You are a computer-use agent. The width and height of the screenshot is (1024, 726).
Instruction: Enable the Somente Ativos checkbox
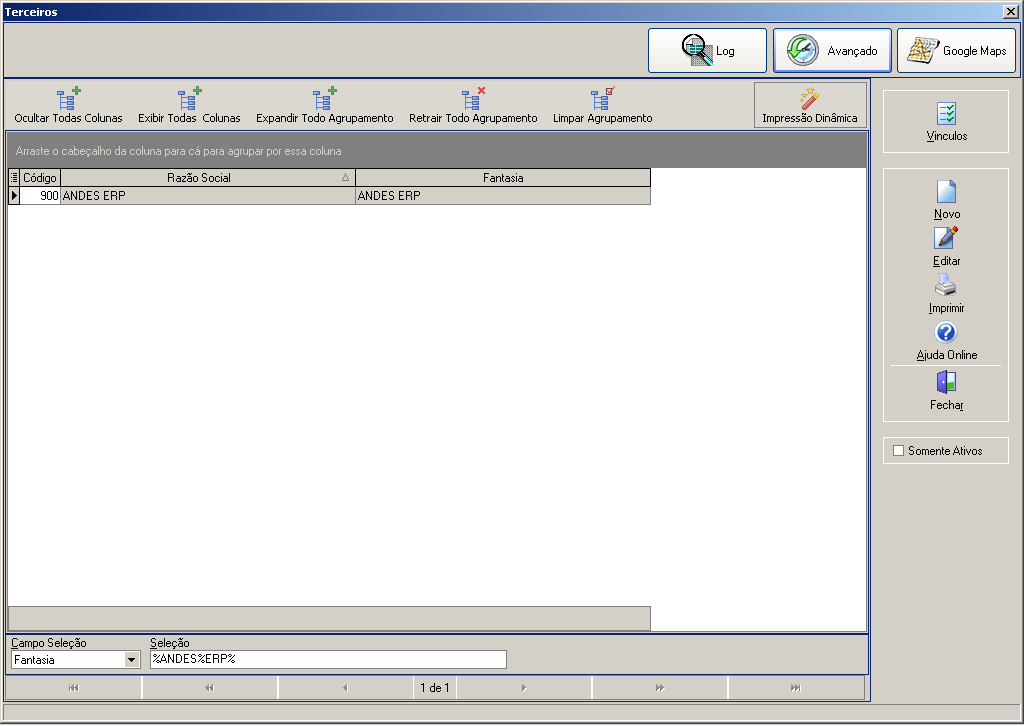pyautogui.click(x=899, y=450)
